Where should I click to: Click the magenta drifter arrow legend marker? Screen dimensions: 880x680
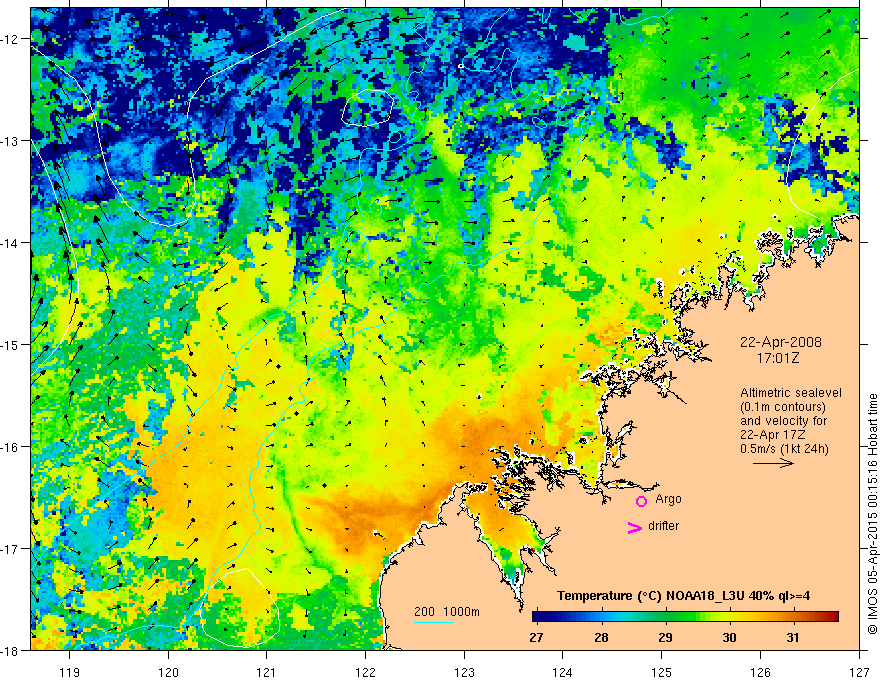pos(635,527)
